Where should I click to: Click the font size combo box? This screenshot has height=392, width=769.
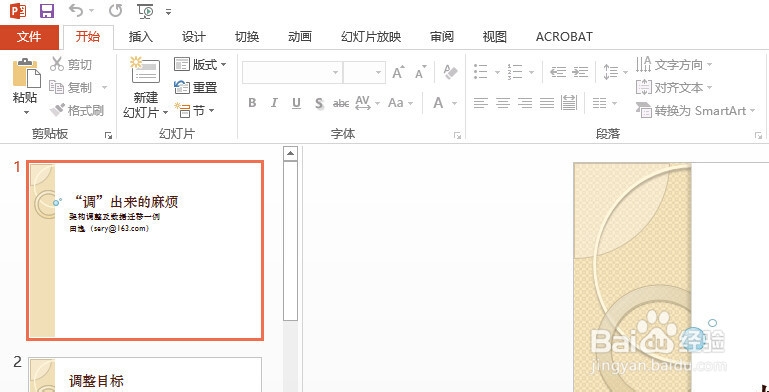(364, 73)
